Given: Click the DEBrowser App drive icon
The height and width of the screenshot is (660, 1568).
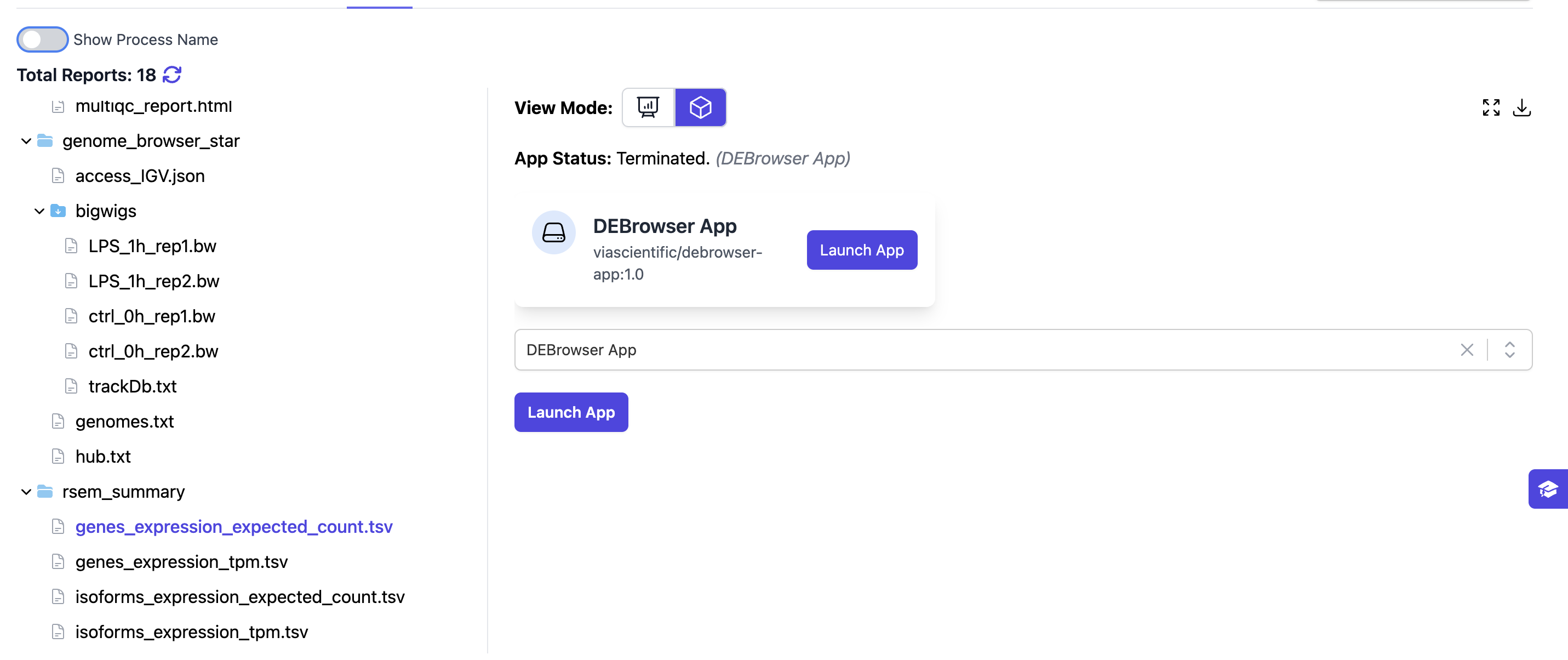Looking at the screenshot, I should (x=553, y=232).
